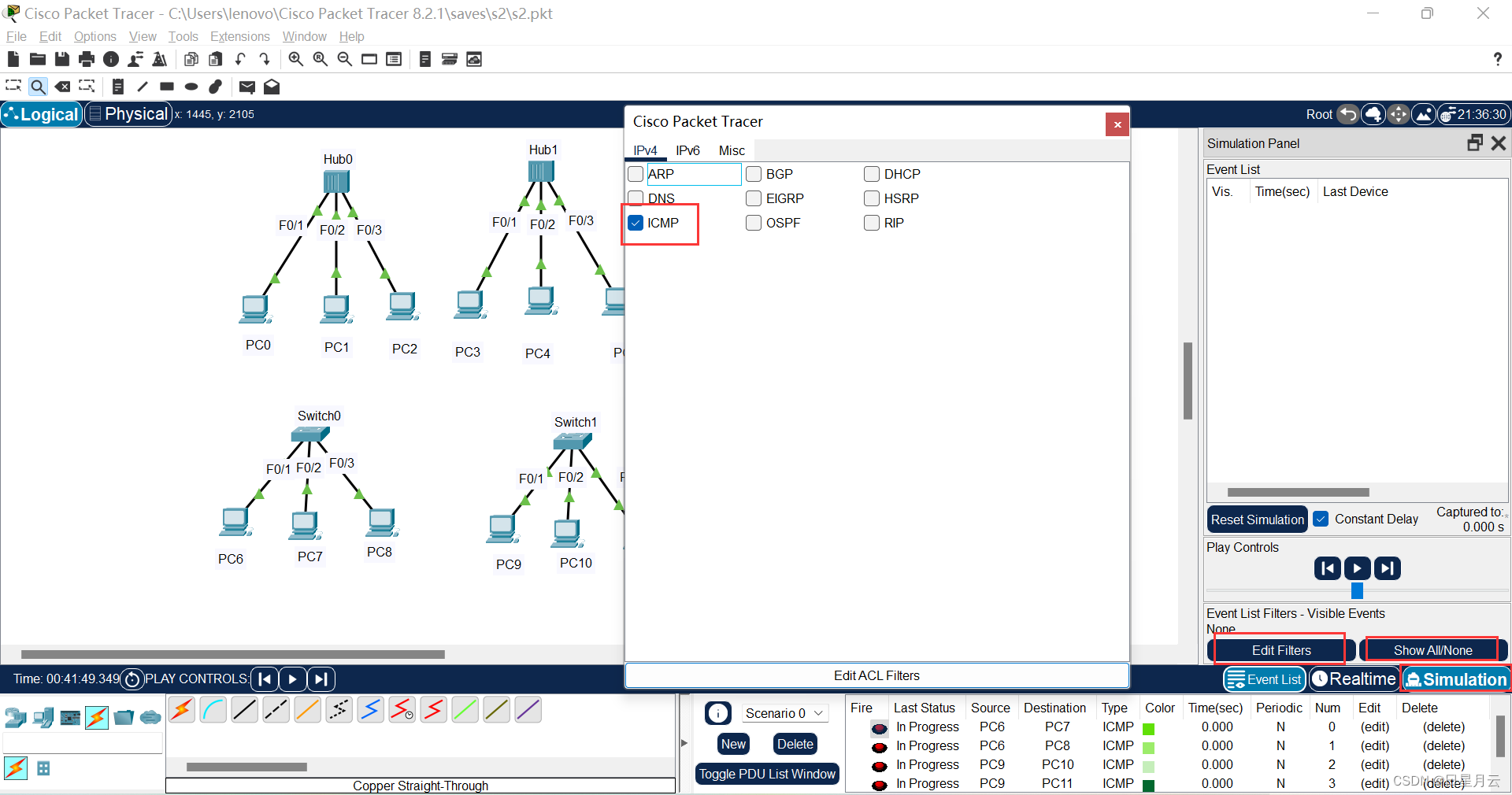
Task: Click Hub0 device in workspace
Action: click(x=336, y=182)
